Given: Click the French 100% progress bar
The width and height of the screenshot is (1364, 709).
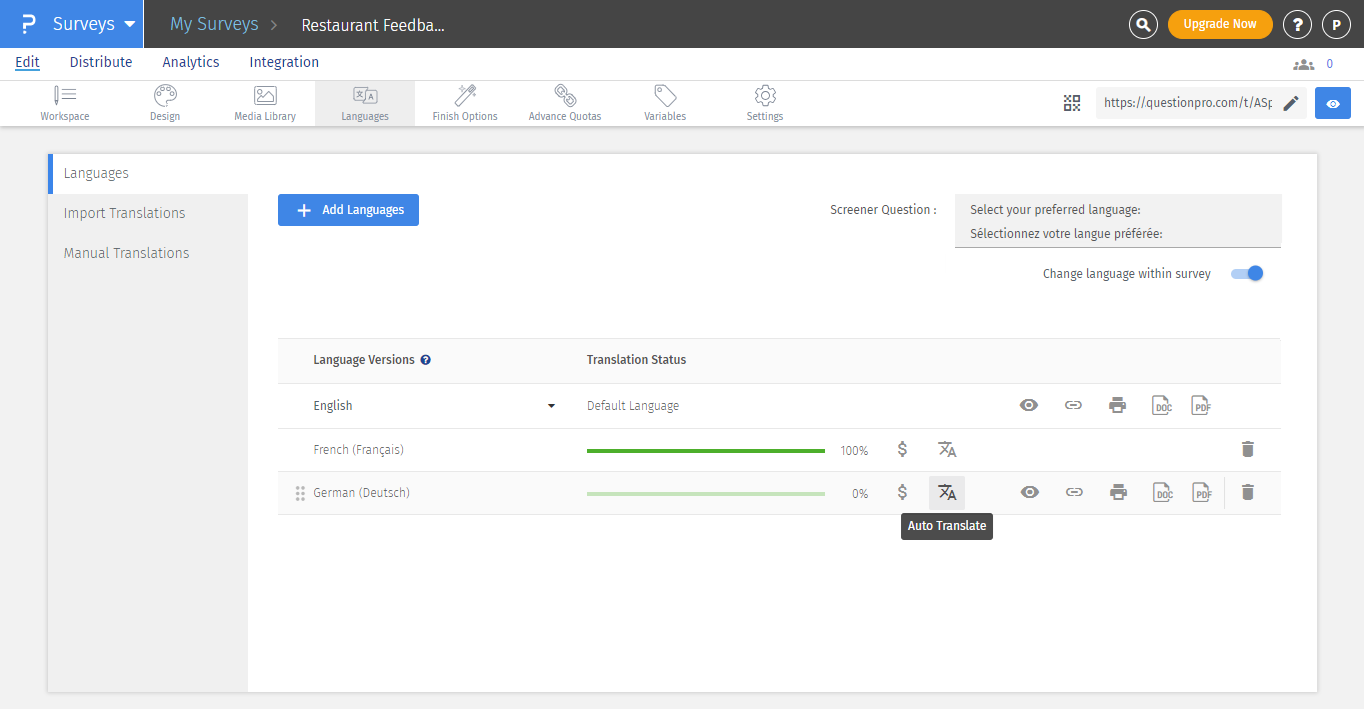Looking at the screenshot, I should pos(706,451).
